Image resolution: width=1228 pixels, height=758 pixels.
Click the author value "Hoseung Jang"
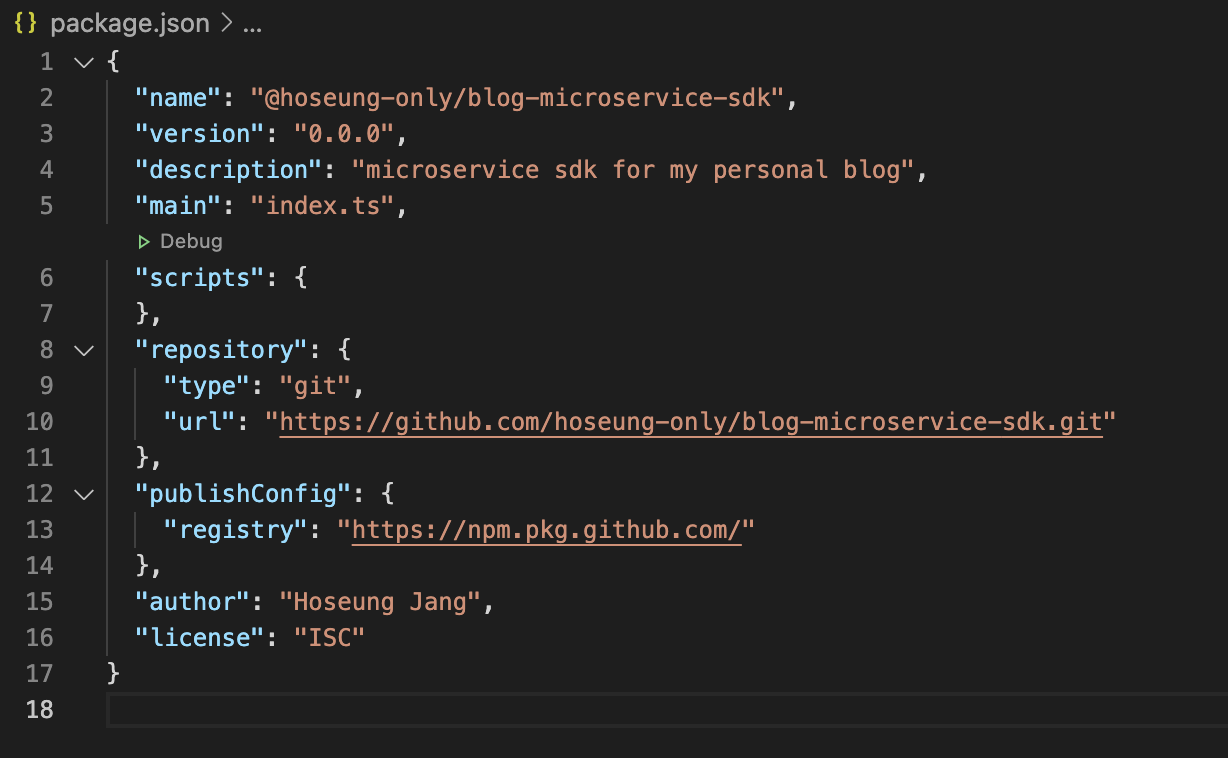380,602
